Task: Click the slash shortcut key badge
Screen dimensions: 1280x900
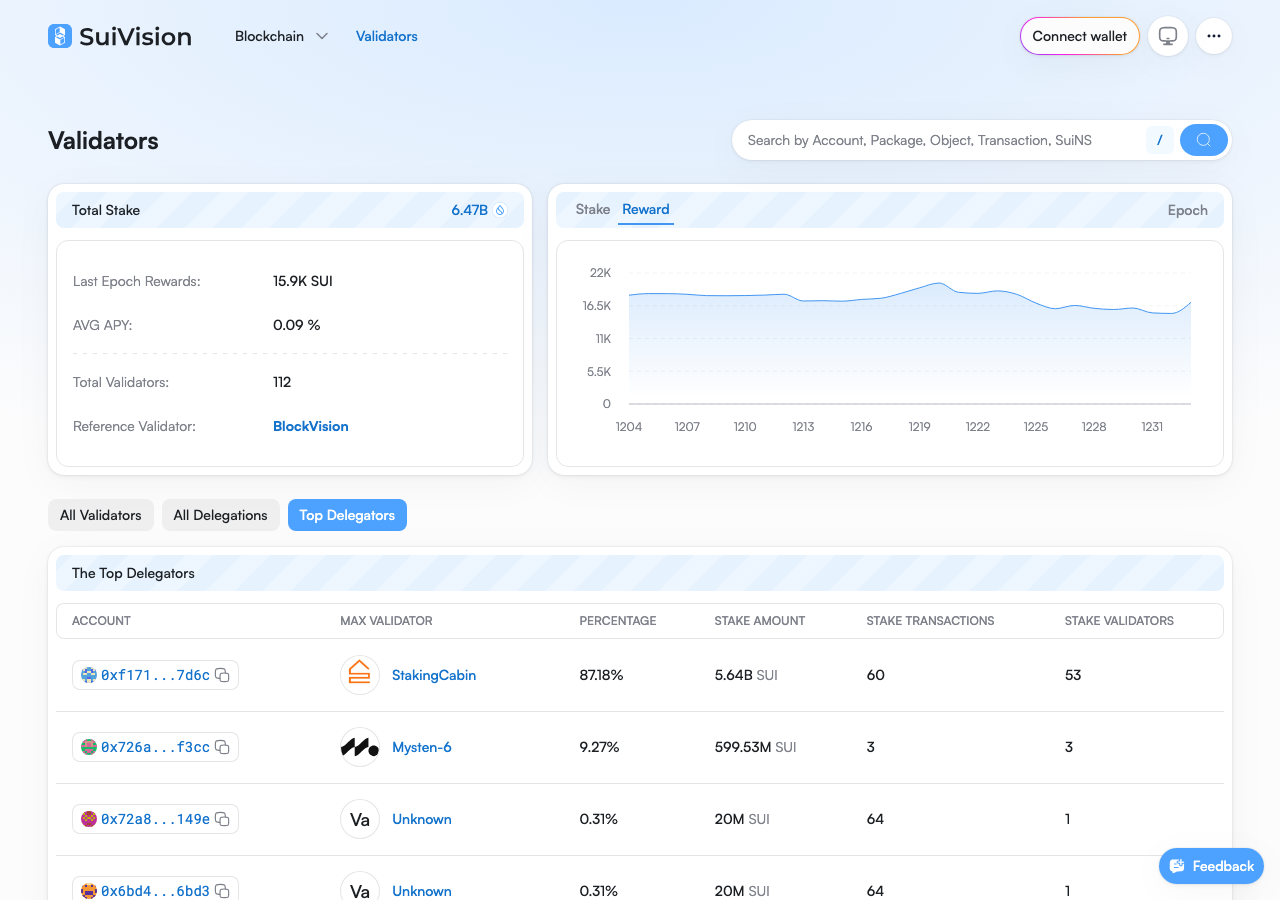Action: pyautogui.click(x=1159, y=140)
